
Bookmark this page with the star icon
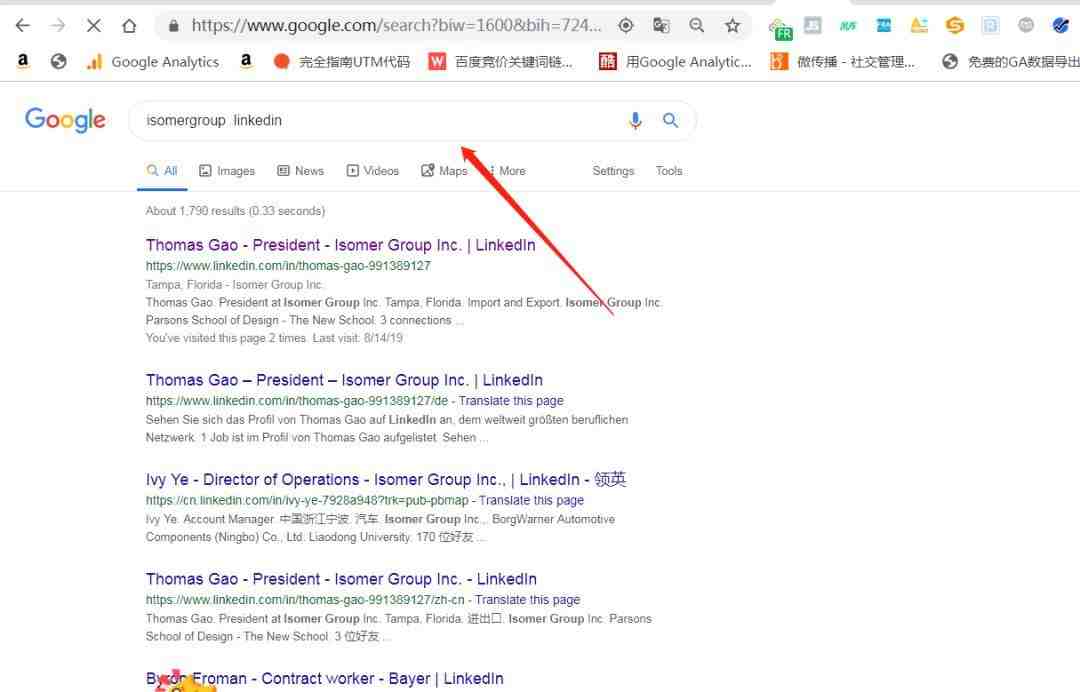[732, 26]
